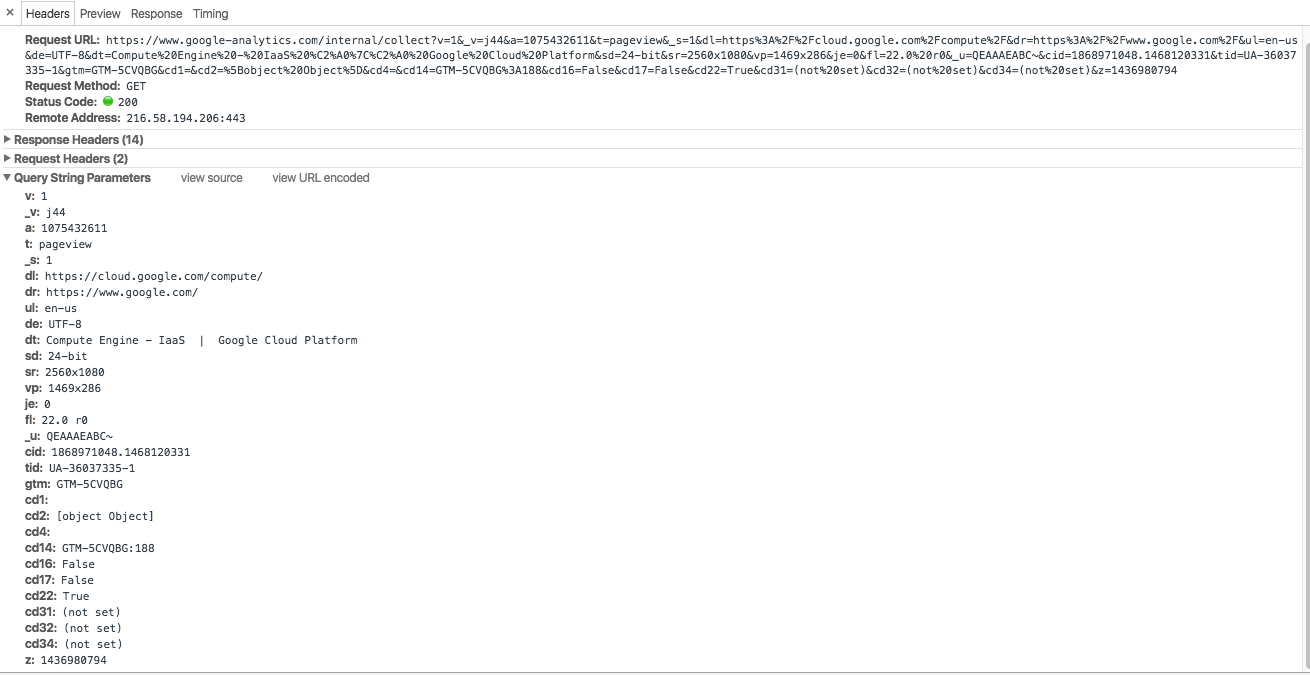The width and height of the screenshot is (1310, 675).
Task: Select the dr value https://www.google.com/
Action: (122, 292)
